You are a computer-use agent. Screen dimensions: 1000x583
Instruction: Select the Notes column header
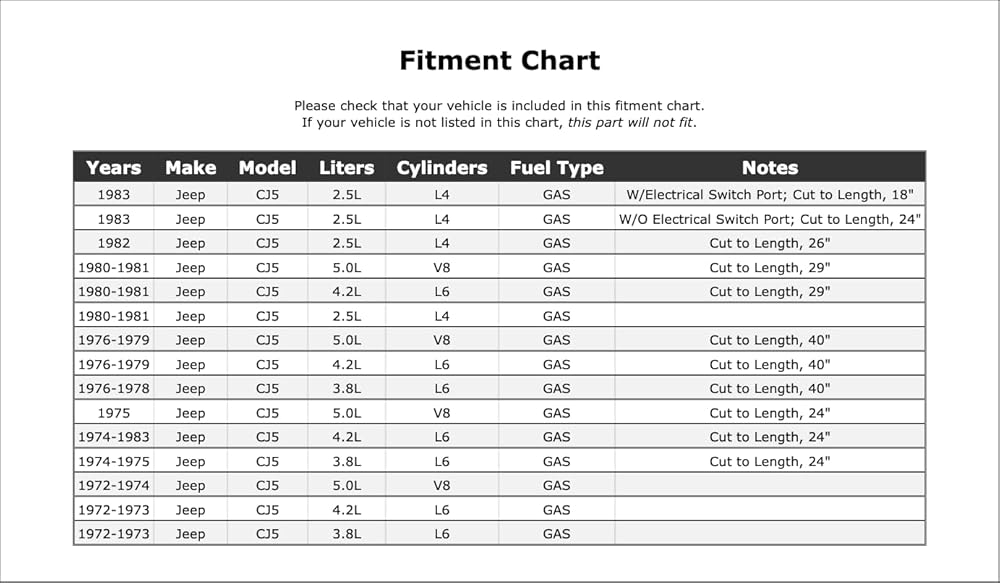(x=770, y=168)
